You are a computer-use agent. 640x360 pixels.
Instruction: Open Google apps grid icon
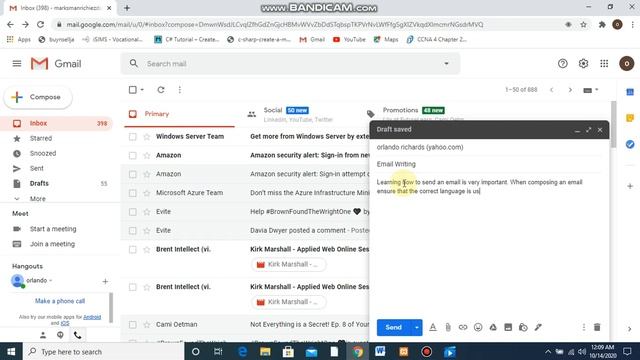coord(604,64)
